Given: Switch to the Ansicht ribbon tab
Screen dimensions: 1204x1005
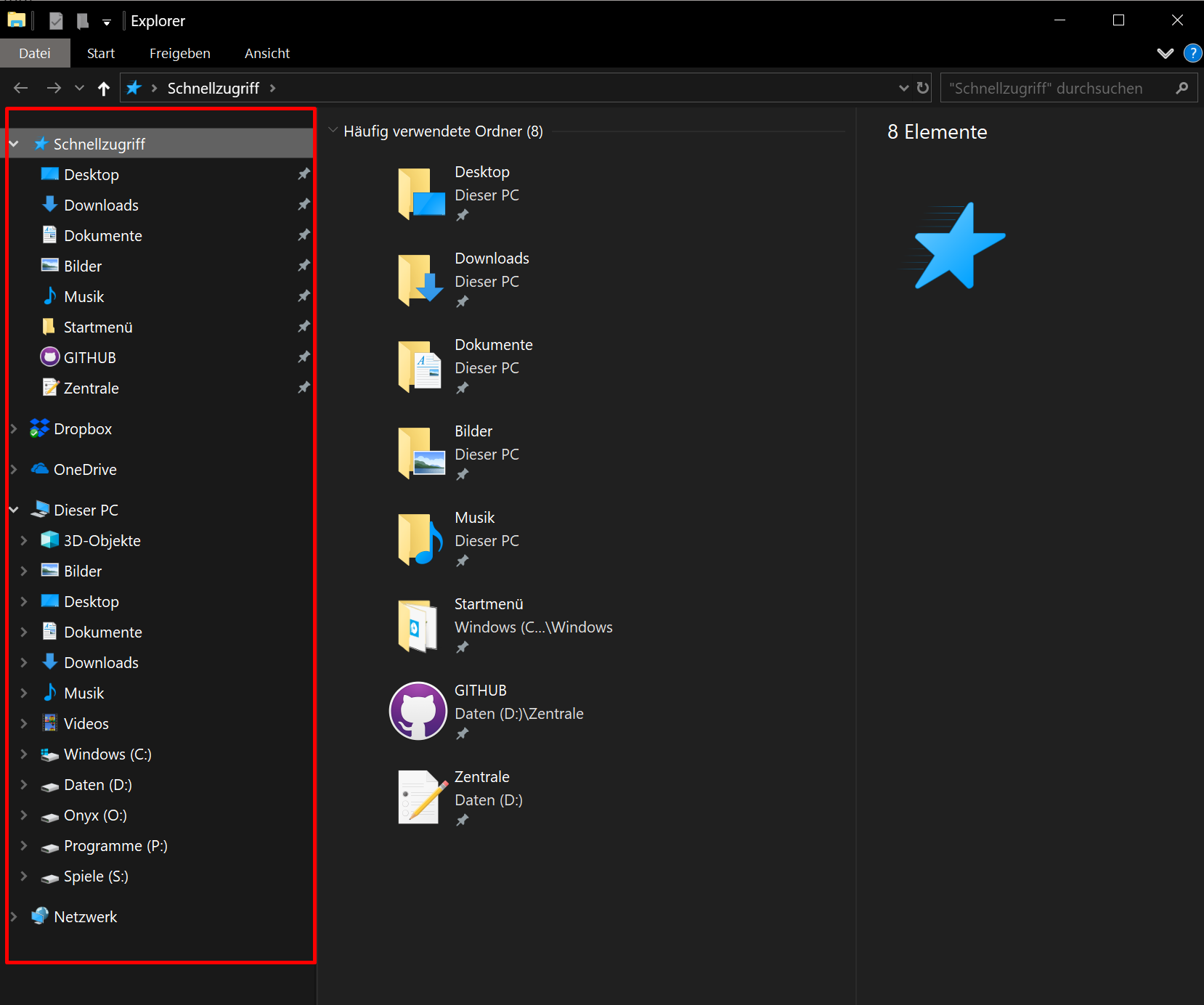Looking at the screenshot, I should point(267,52).
